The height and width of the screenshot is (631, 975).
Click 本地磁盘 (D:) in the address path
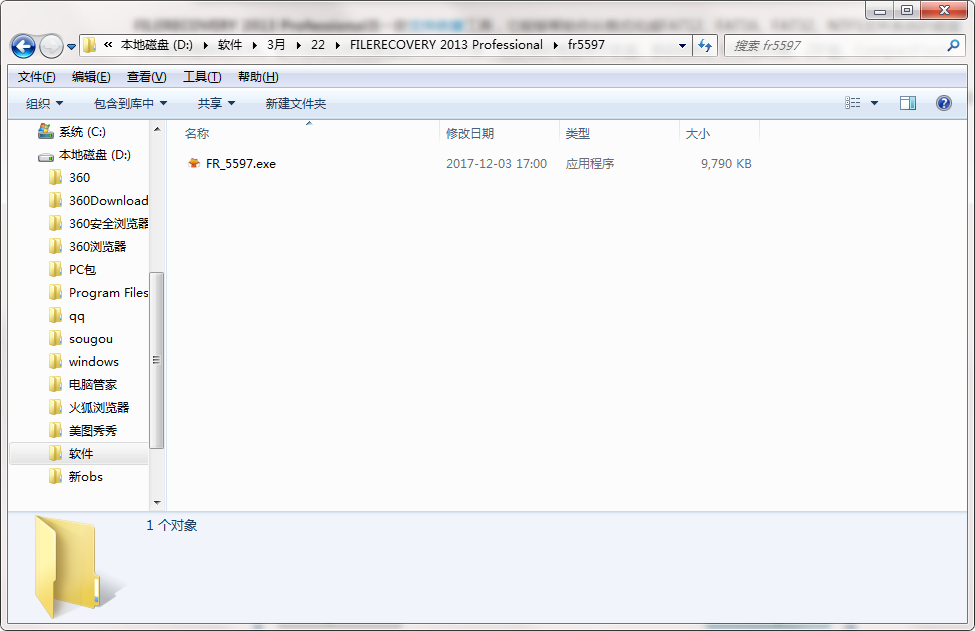point(157,45)
